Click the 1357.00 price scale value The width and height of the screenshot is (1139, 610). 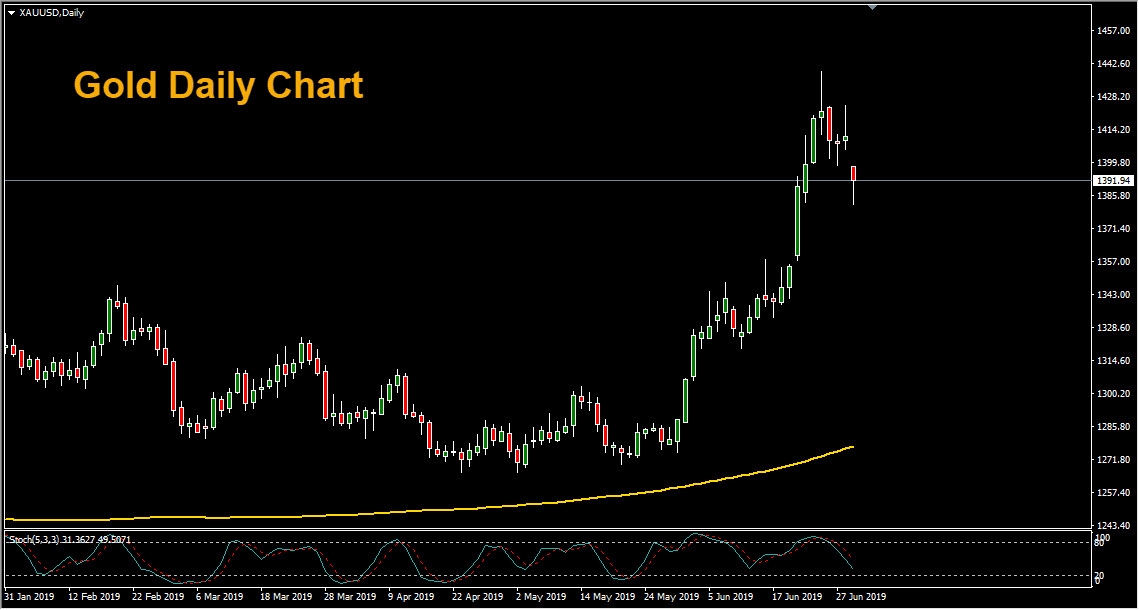click(1113, 261)
